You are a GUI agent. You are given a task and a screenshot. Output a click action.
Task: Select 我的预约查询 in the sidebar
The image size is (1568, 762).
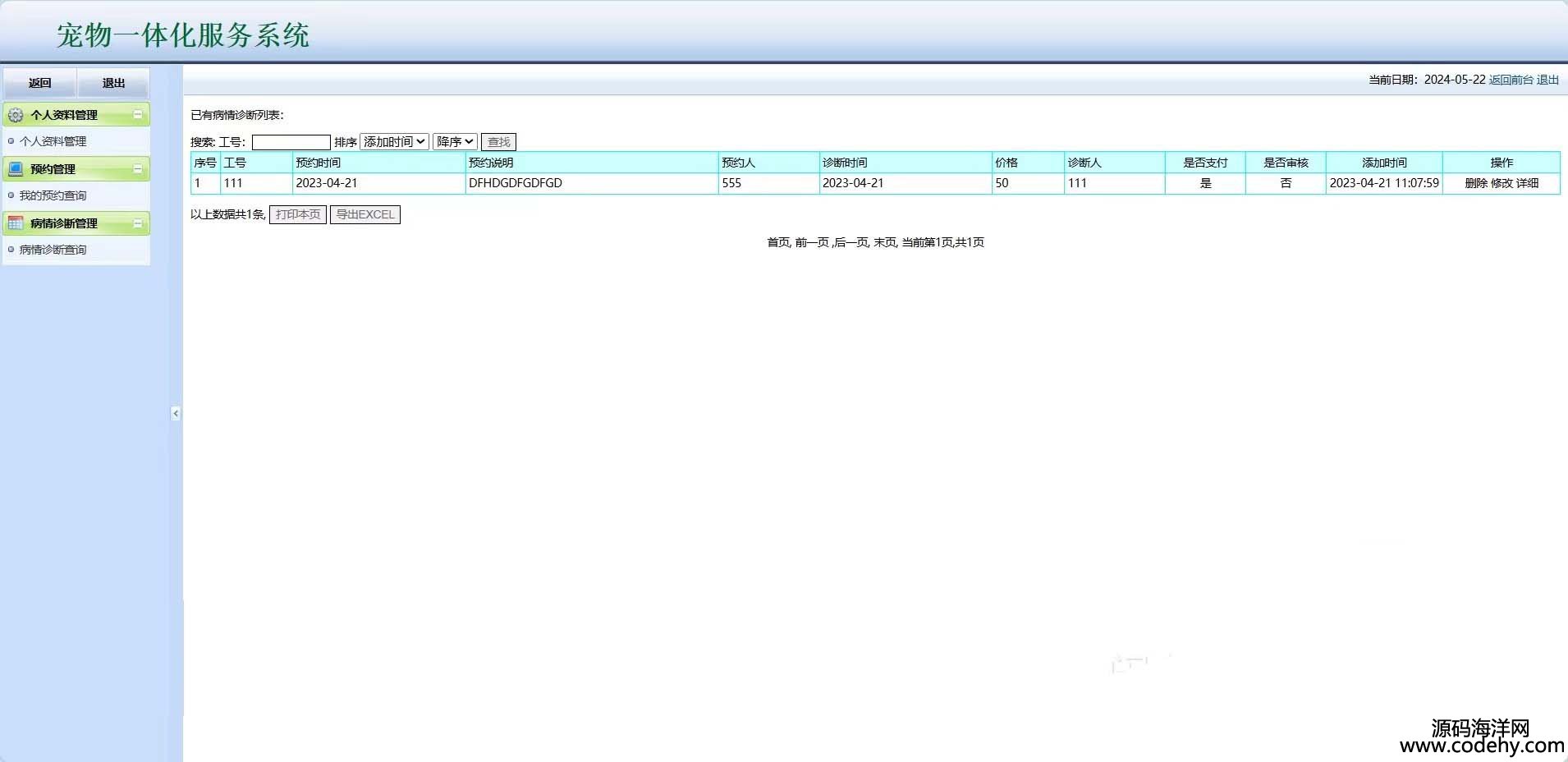click(53, 195)
